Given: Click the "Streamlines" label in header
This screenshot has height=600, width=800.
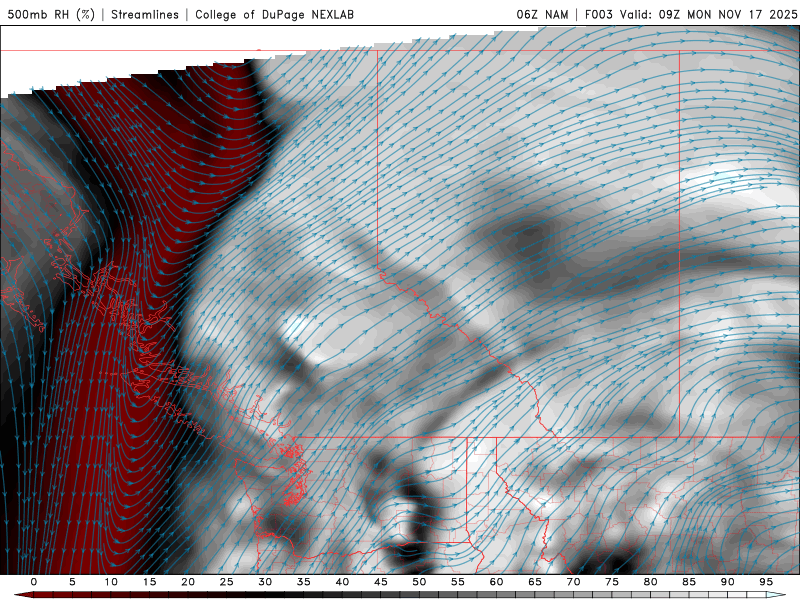Looking at the screenshot, I should (x=145, y=14).
